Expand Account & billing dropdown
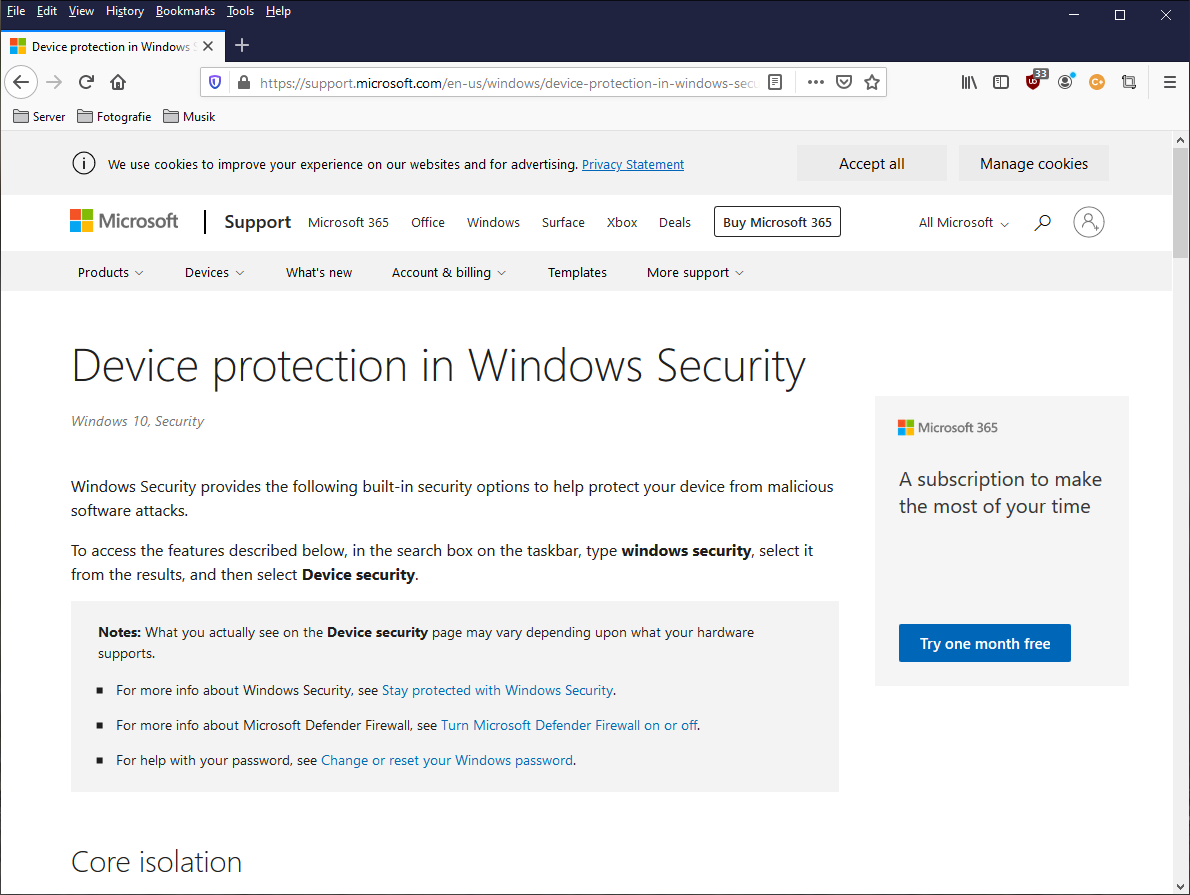 449,273
